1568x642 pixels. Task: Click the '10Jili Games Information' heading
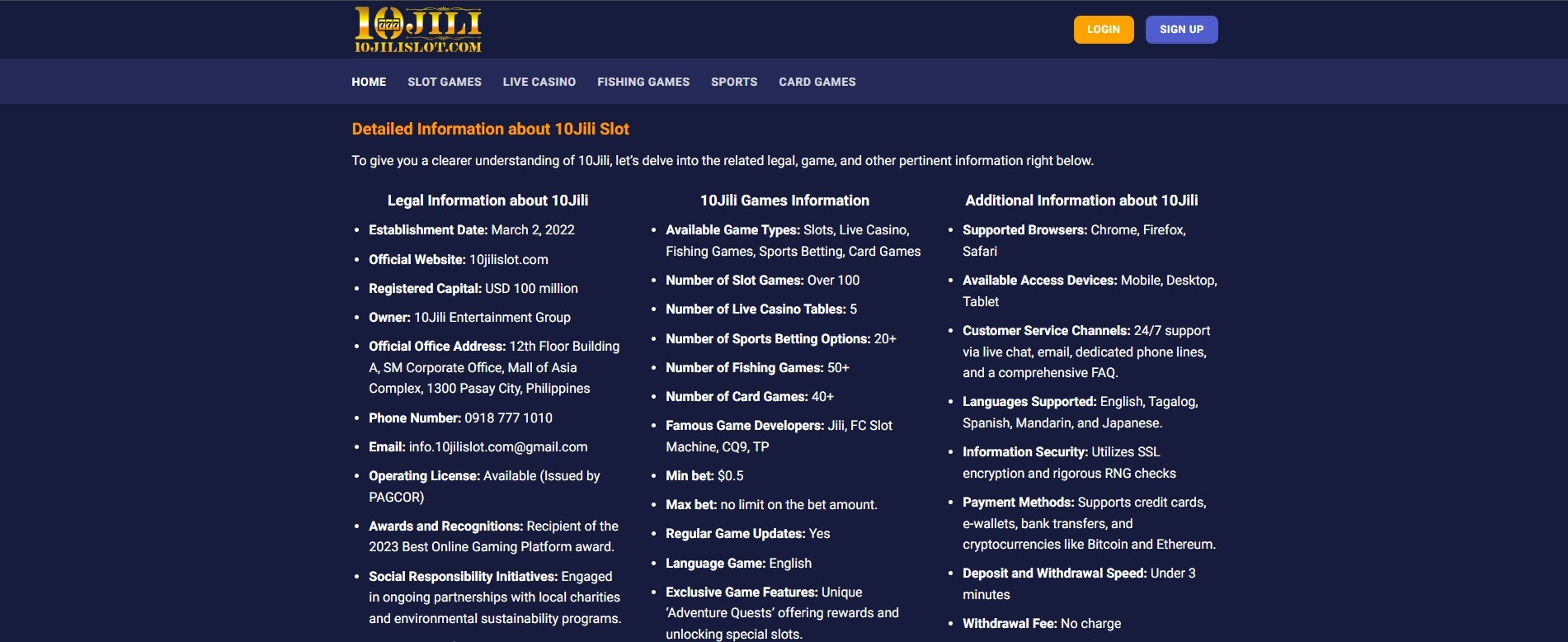tap(784, 201)
